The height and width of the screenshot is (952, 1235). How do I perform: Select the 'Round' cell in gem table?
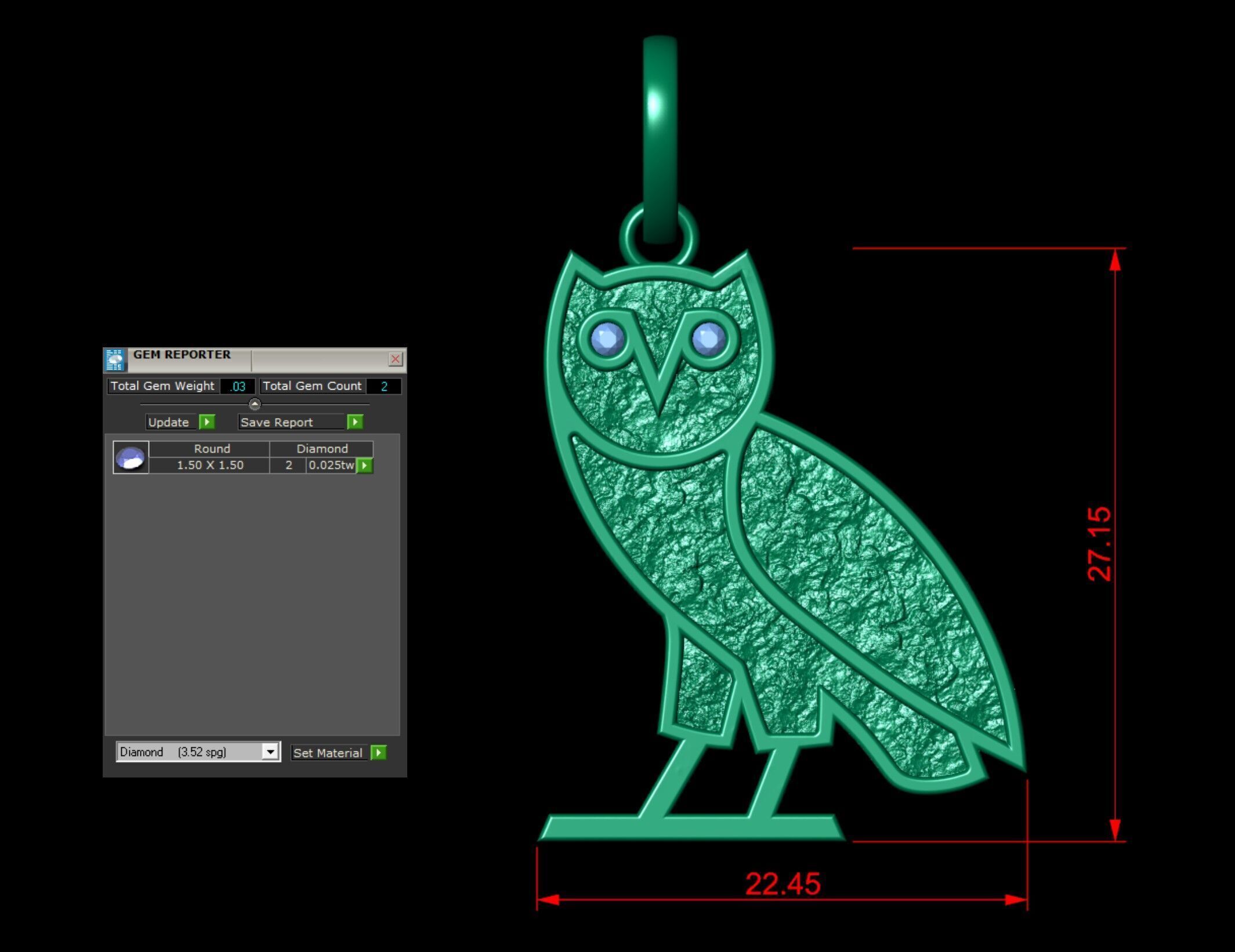pos(210,449)
